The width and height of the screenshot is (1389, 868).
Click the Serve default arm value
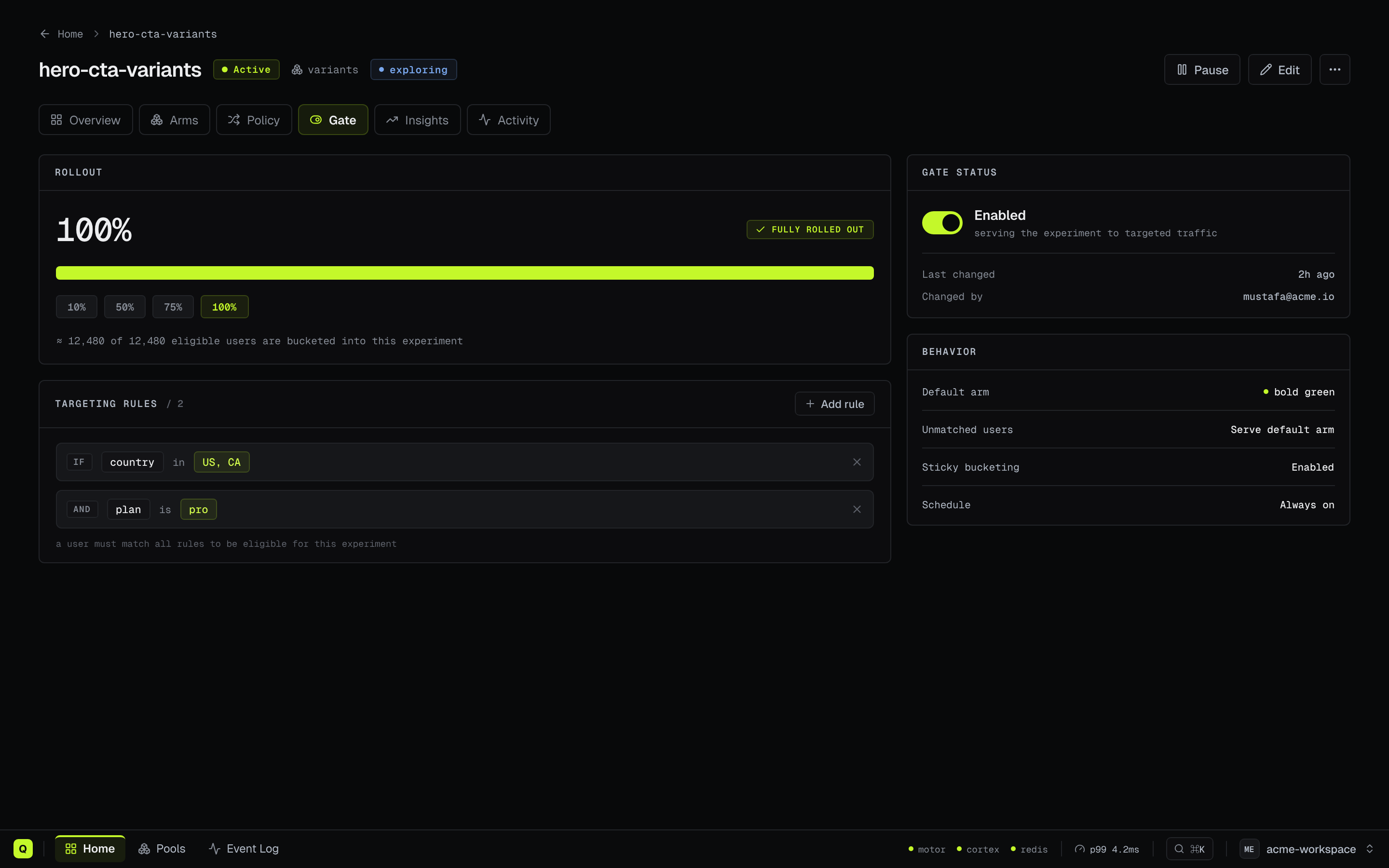coord(1282,429)
